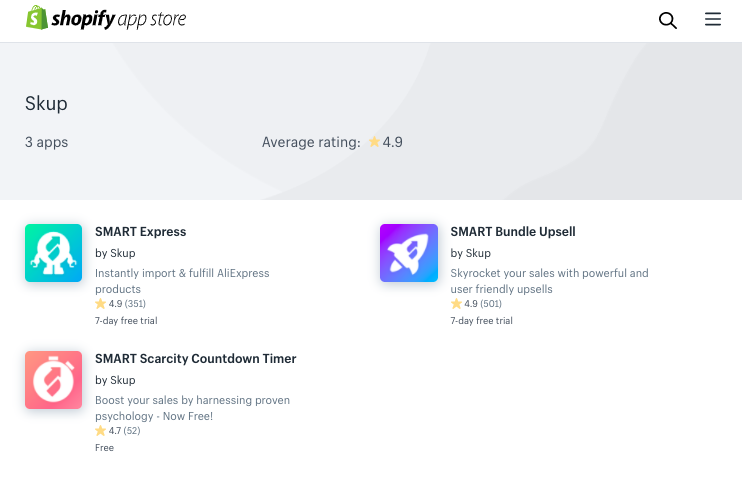Click 'Instantly import & fulfill AliExpress' description

tap(182, 273)
